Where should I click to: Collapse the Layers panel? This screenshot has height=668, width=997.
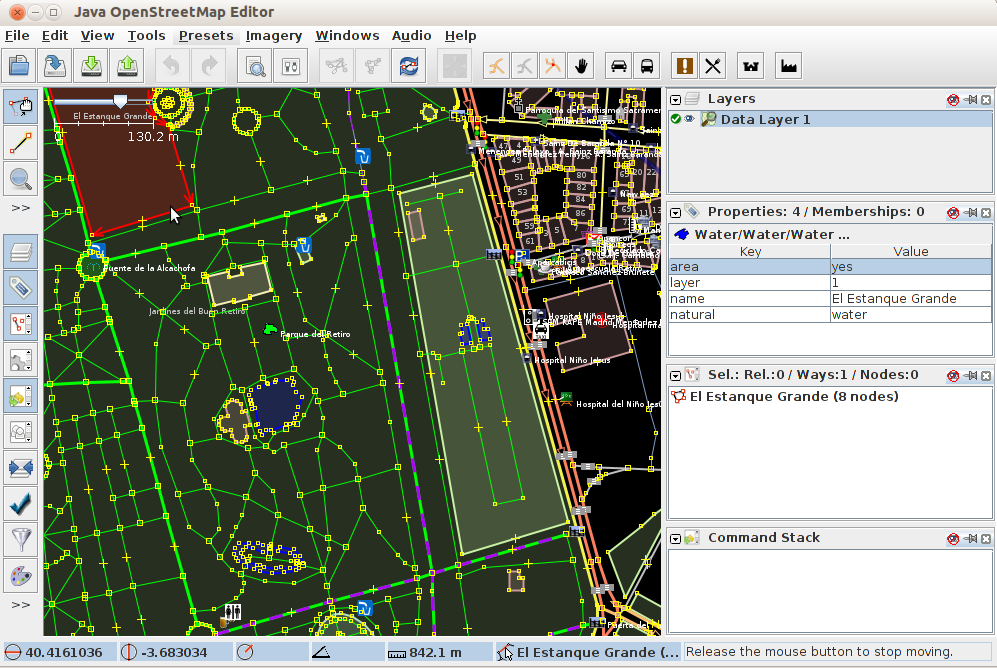pos(676,99)
